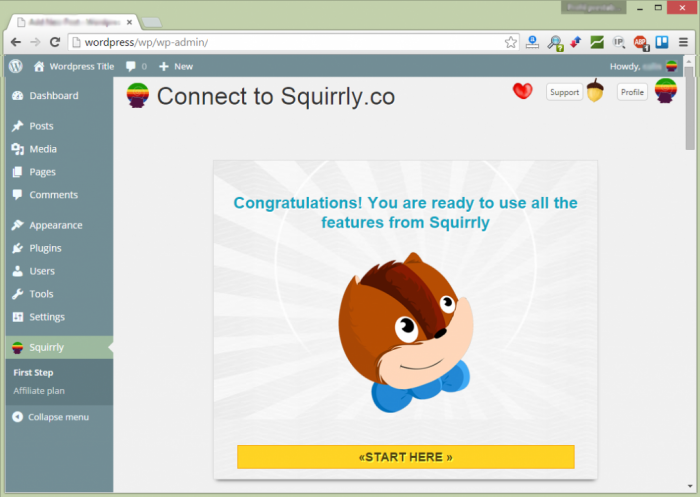Click the stamp extension icon beside the star
The image size is (700, 497).
click(x=532, y=42)
